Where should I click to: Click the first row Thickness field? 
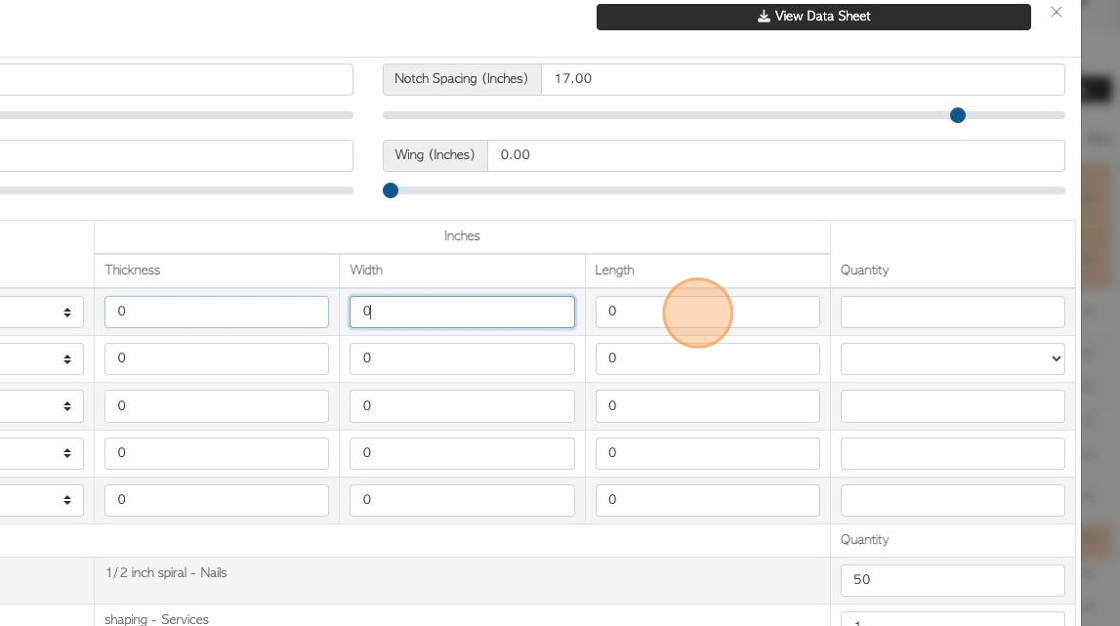[x=216, y=312]
